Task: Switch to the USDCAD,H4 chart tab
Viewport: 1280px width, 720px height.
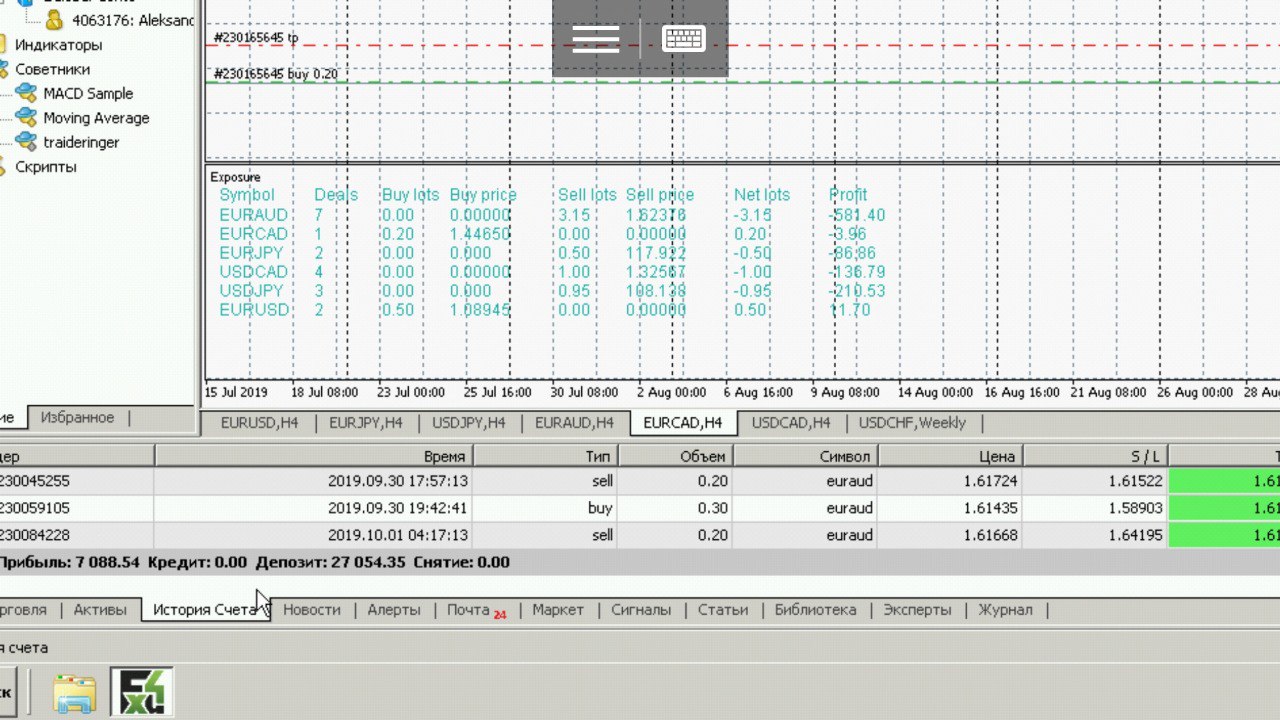Action: point(791,423)
